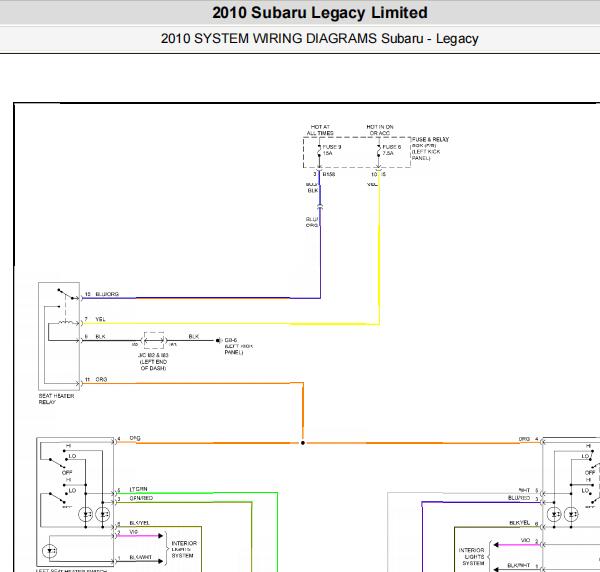Click the ORG label at left switch pin 4
600x572 pixels.
(x=135, y=438)
